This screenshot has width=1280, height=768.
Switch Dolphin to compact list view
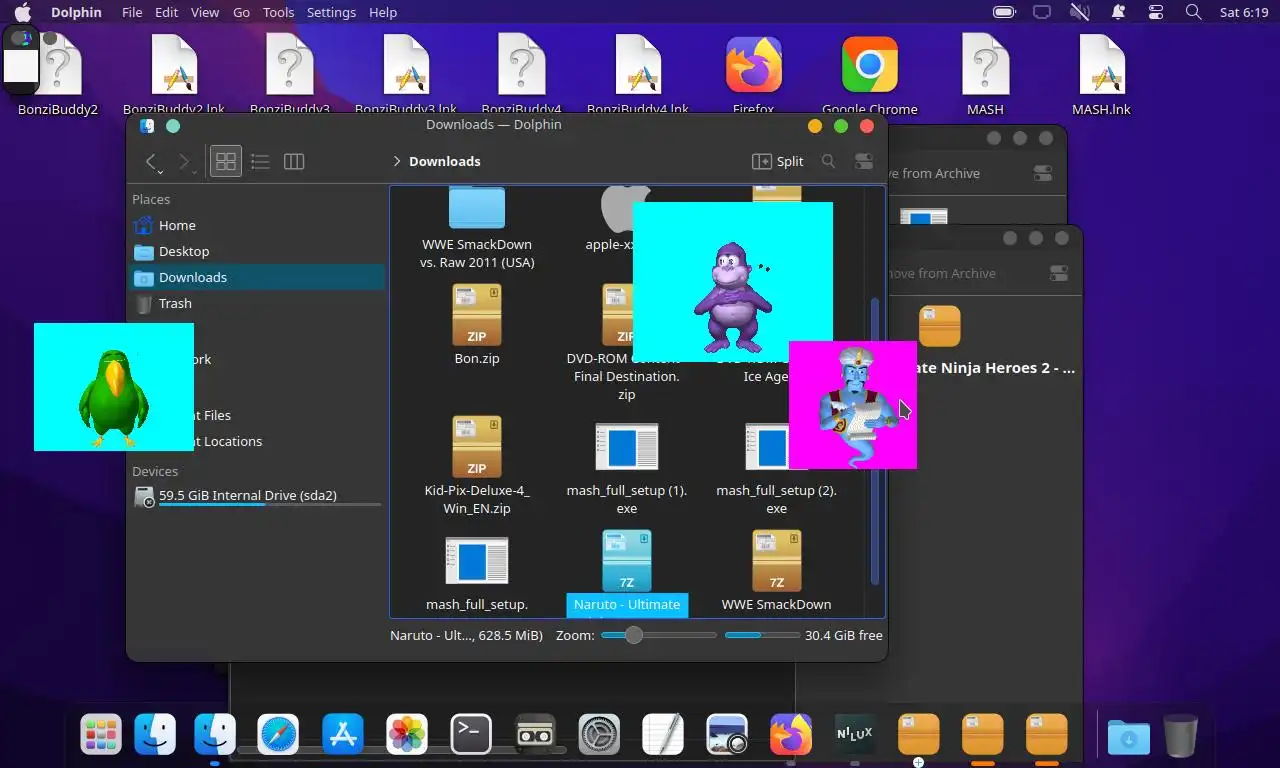click(x=260, y=161)
